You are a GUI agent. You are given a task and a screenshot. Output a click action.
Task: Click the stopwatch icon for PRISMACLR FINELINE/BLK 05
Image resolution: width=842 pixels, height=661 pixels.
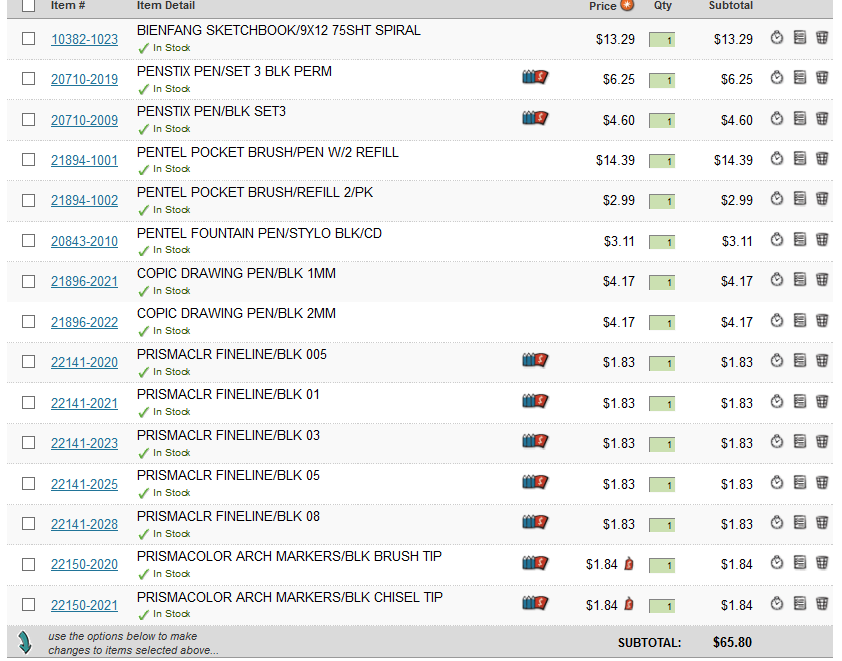pyautogui.click(x=776, y=483)
